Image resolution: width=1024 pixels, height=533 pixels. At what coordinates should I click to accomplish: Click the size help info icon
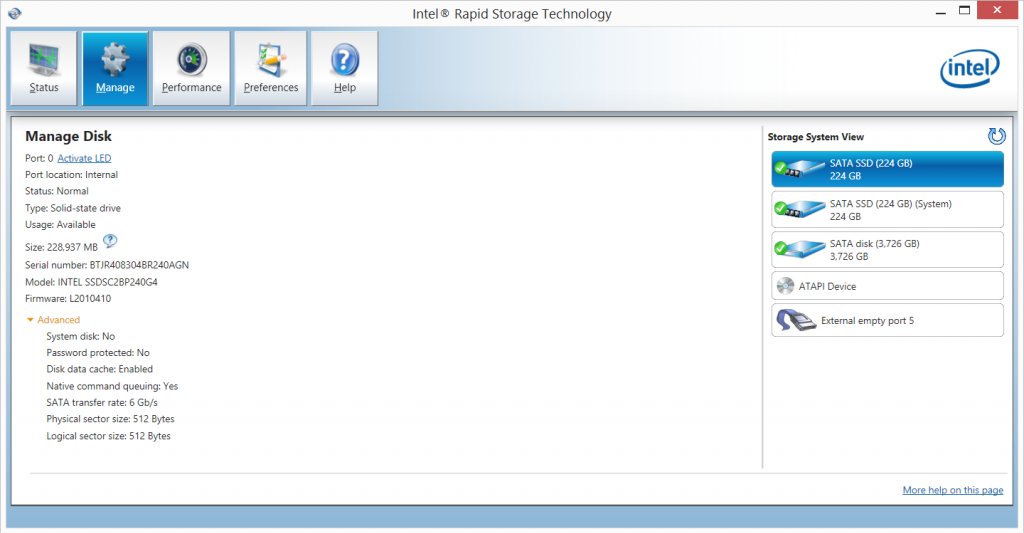pos(111,240)
